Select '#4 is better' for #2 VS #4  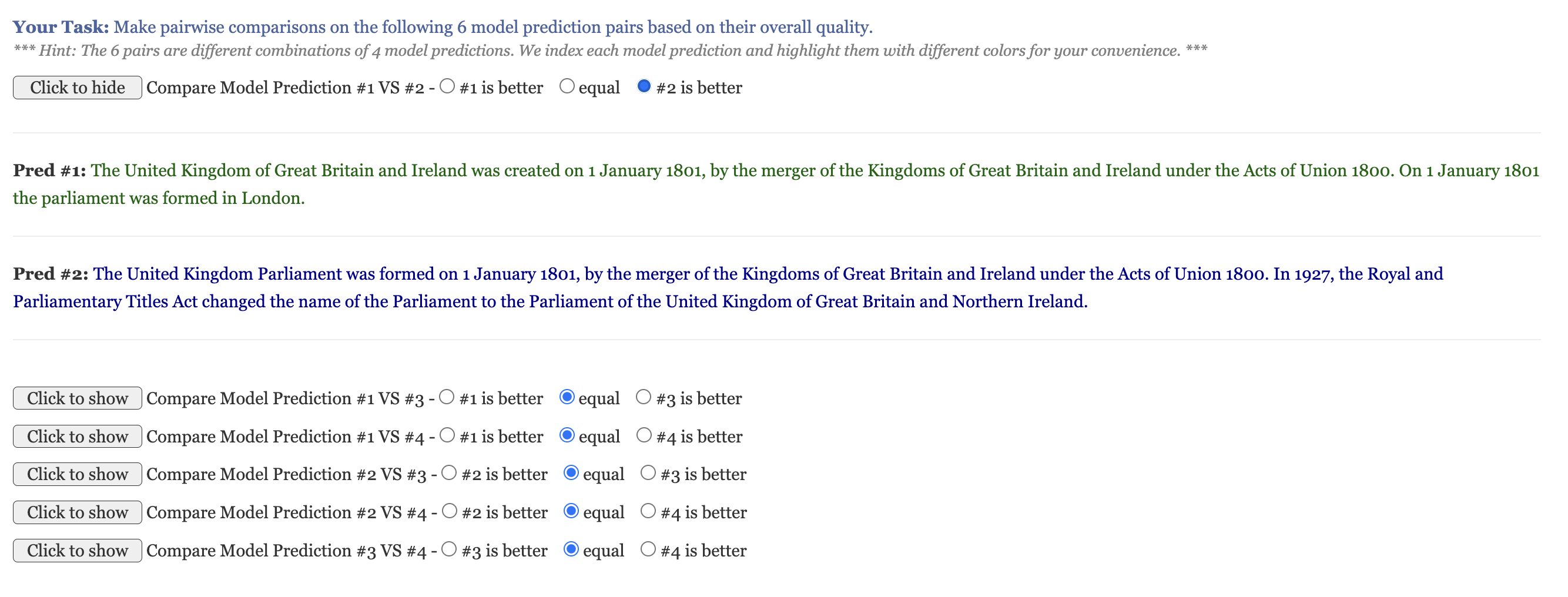coord(648,511)
